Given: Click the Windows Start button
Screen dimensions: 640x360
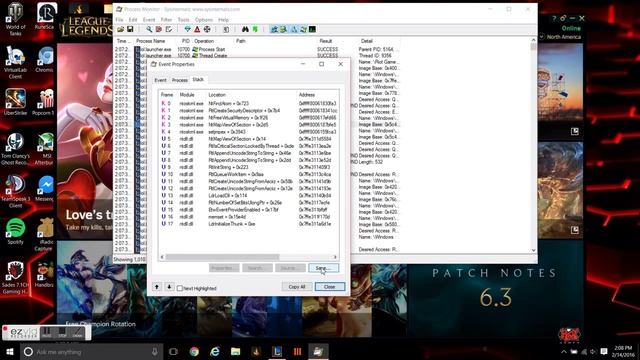Looking at the screenshot, I should point(10,351).
